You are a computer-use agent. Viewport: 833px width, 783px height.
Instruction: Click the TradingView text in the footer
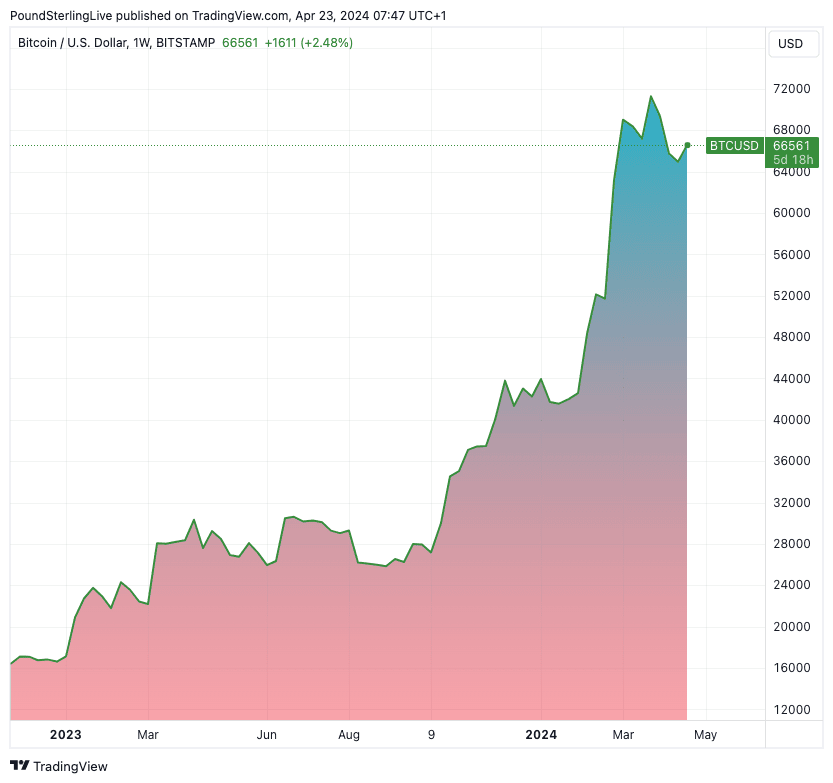[70, 767]
